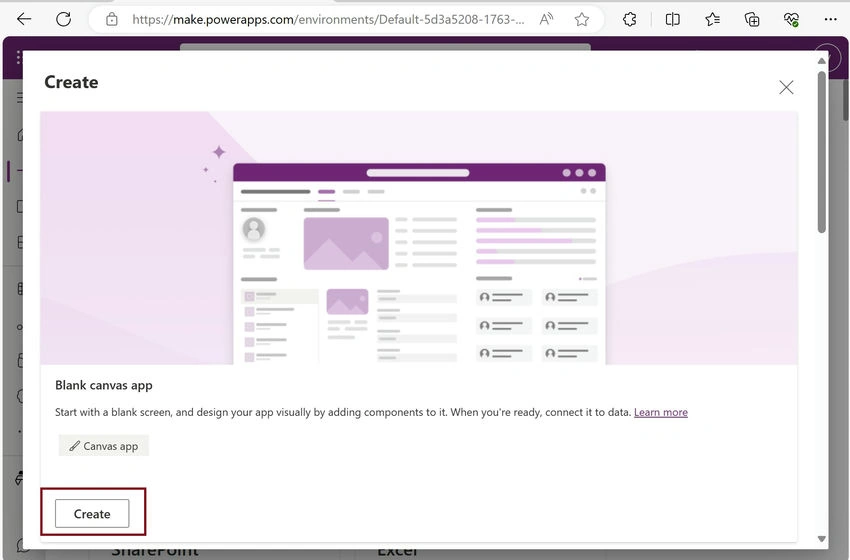Click the Canvas app tag
The height and width of the screenshot is (560, 850).
(104, 446)
